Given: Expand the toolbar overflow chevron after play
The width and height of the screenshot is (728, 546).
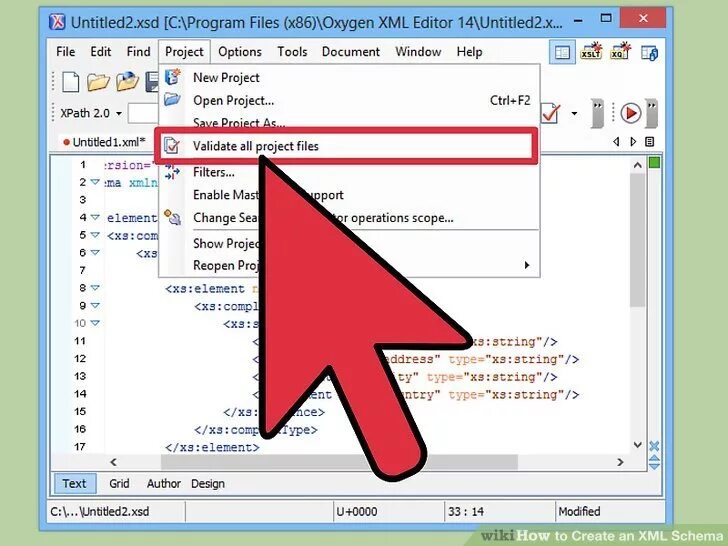Looking at the screenshot, I should (x=652, y=113).
